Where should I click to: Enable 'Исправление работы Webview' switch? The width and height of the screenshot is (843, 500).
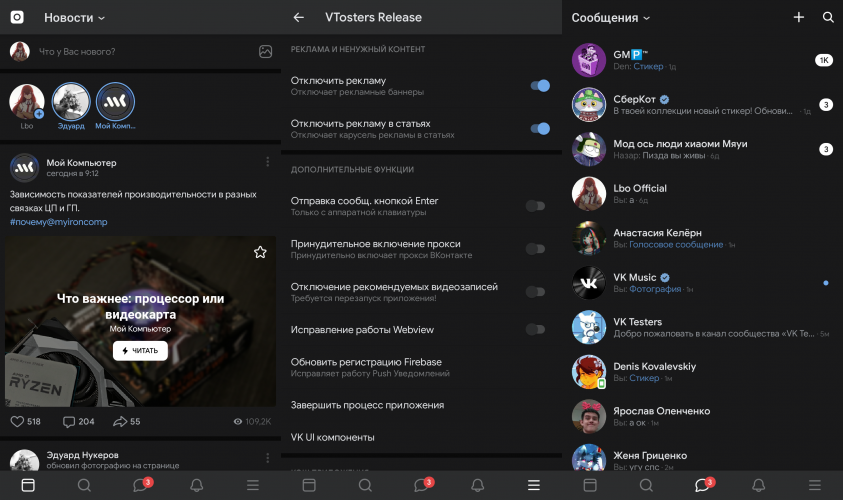click(x=535, y=330)
